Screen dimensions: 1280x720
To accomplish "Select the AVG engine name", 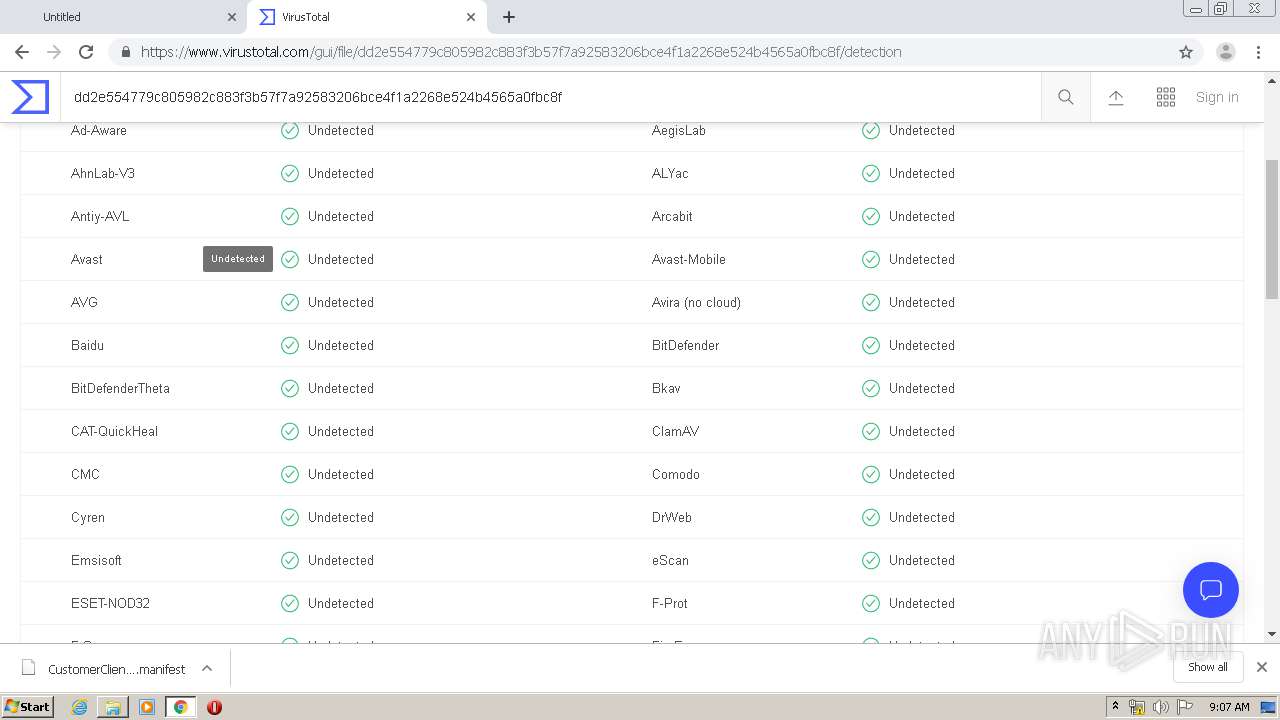I will (84, 302).
